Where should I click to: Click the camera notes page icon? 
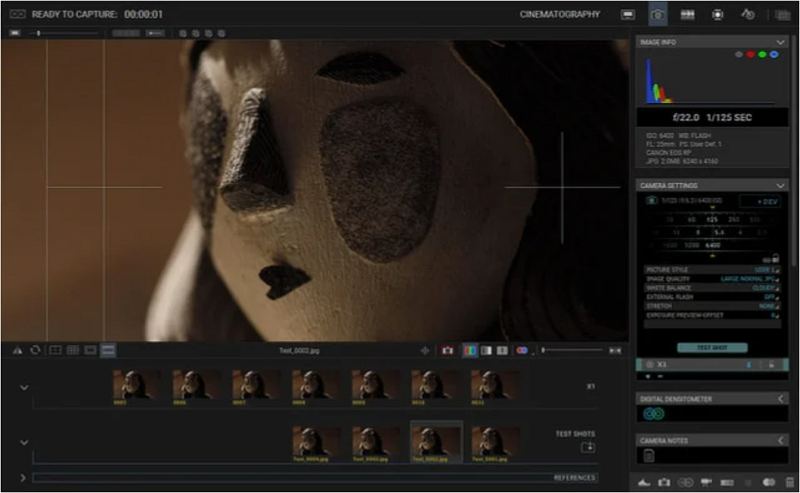click(x=648, y=455)
